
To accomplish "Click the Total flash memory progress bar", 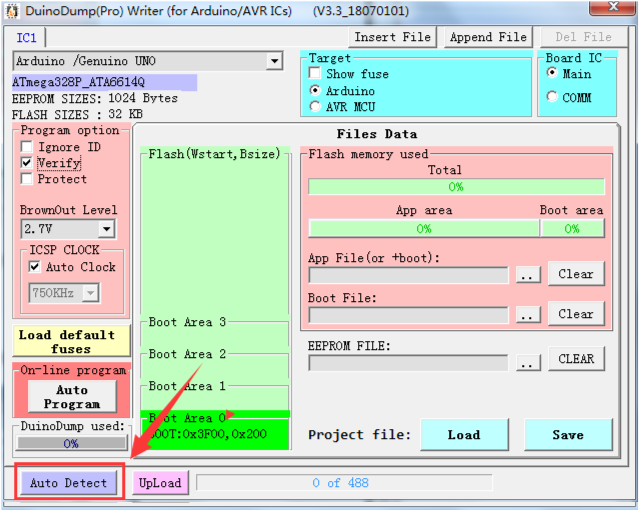I will pyautogui.click(x=456, y=187).
